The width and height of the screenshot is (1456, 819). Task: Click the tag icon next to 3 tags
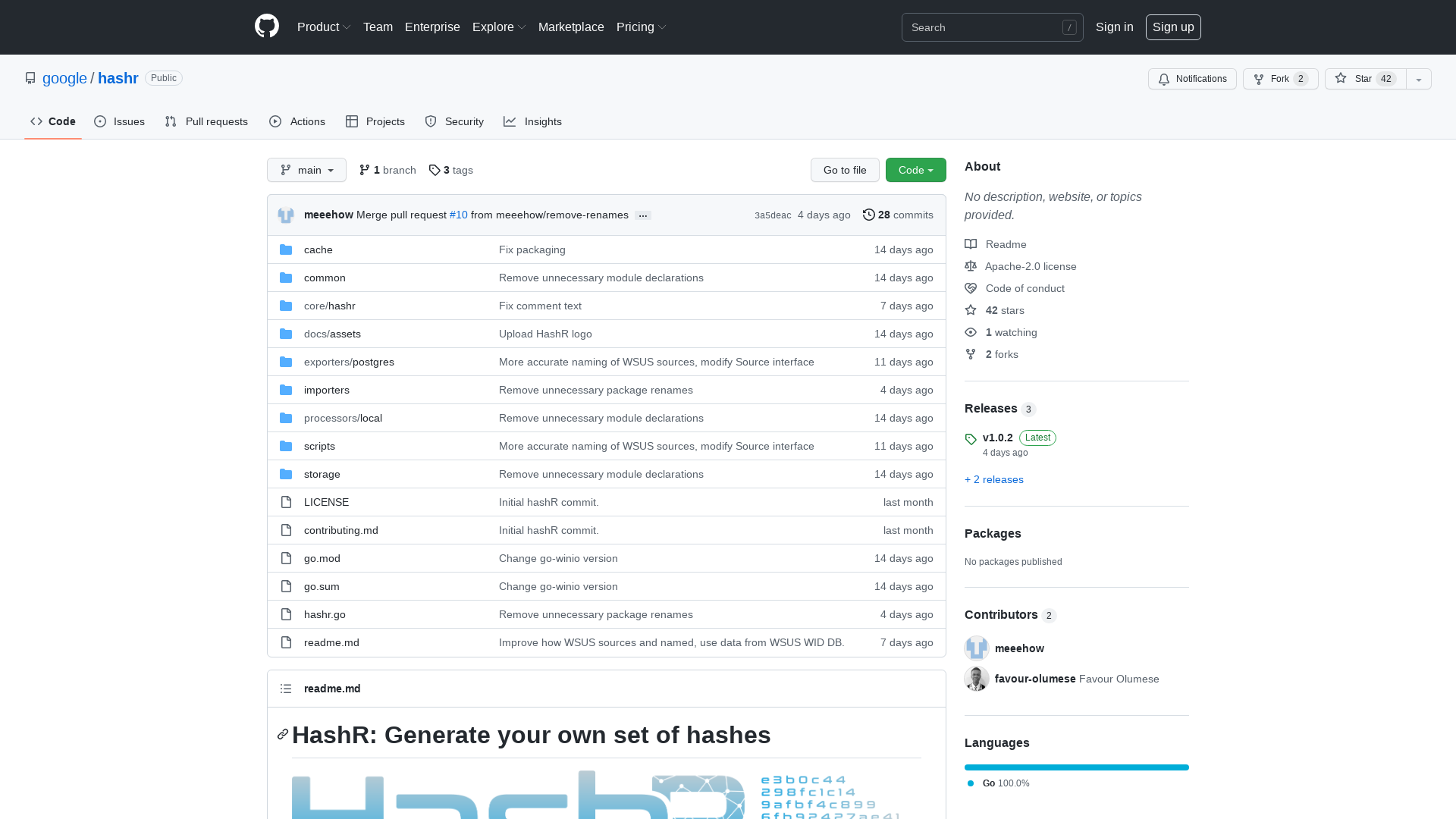434,170
